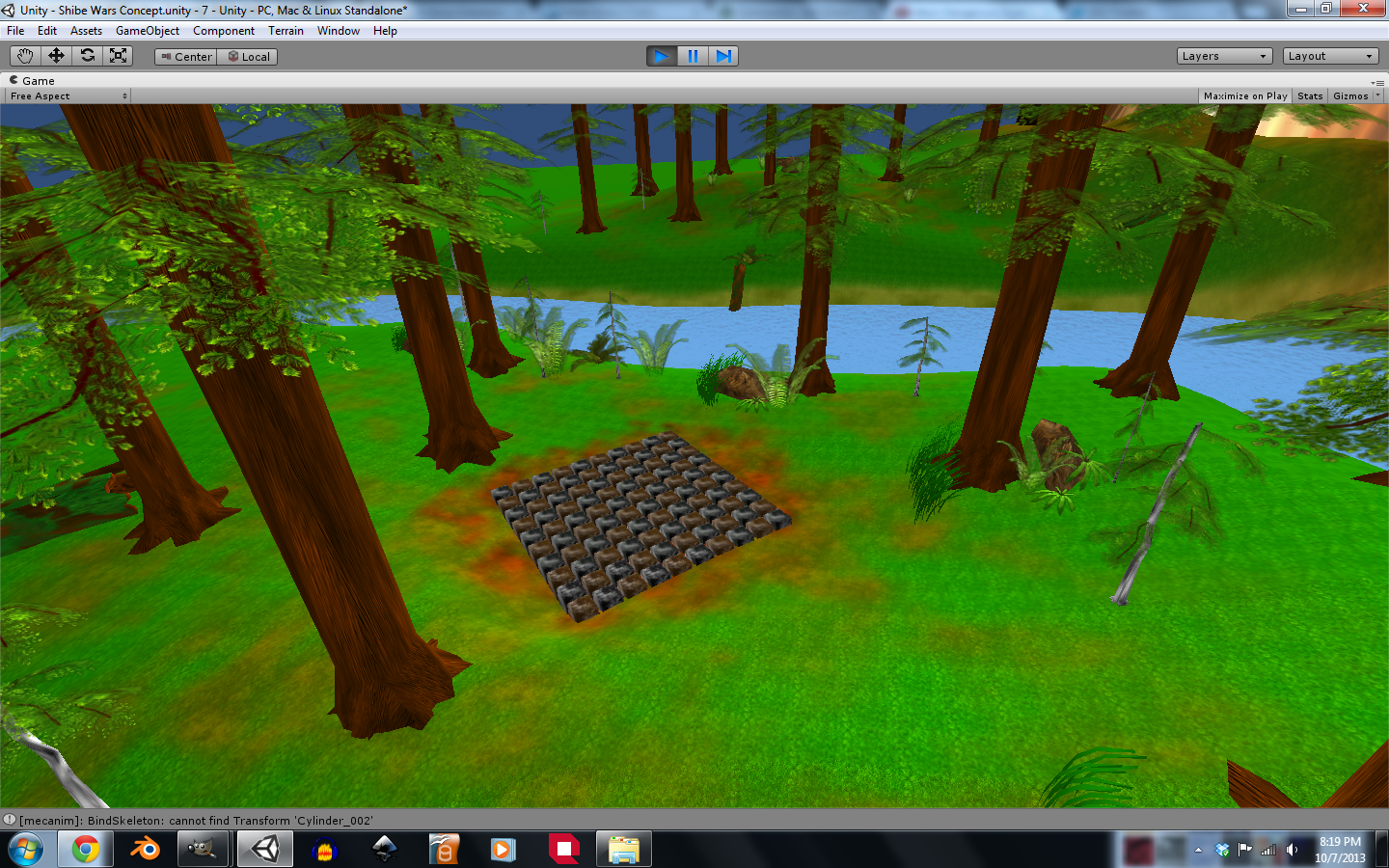Open network signal tray icon
This screenshot has width=1389, height=868.
[1268, 850]
